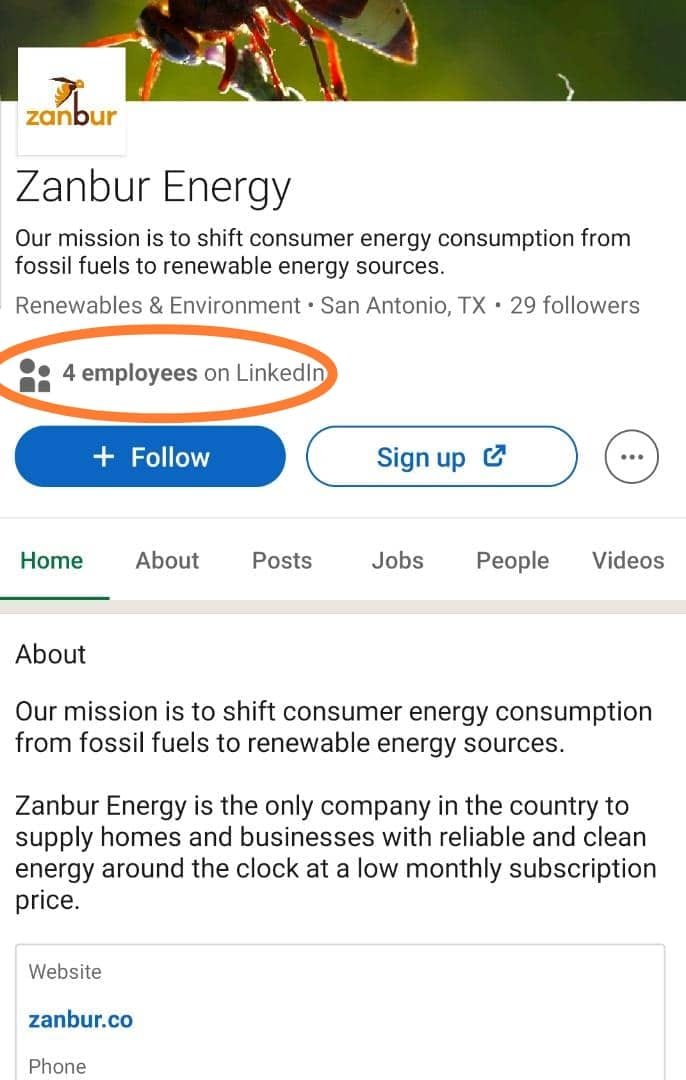Image resolution: width=686 pixels, height=1080 pixels.
Task: Open the Videos tab
Action: tap(628, 561)
